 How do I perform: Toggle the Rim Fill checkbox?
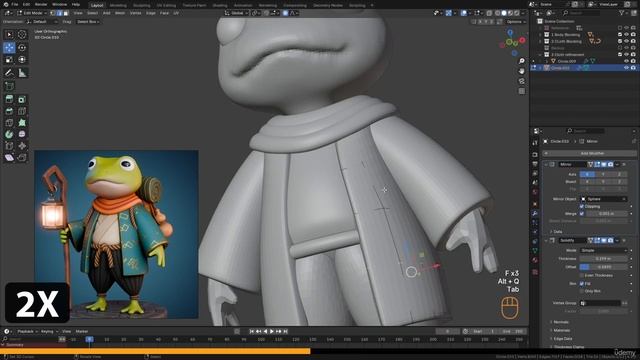click(x=582, y=283)
